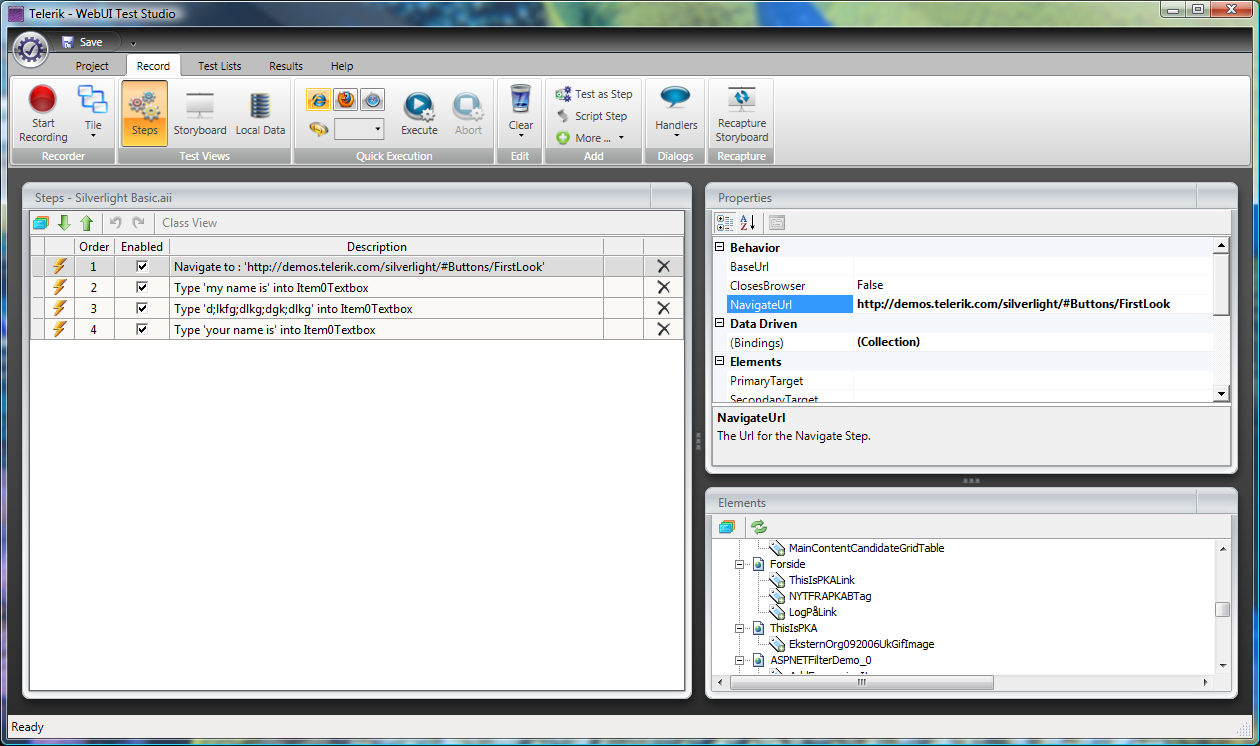Open the Tile windows dropdown
The image size is (1260, 746).
93,114
